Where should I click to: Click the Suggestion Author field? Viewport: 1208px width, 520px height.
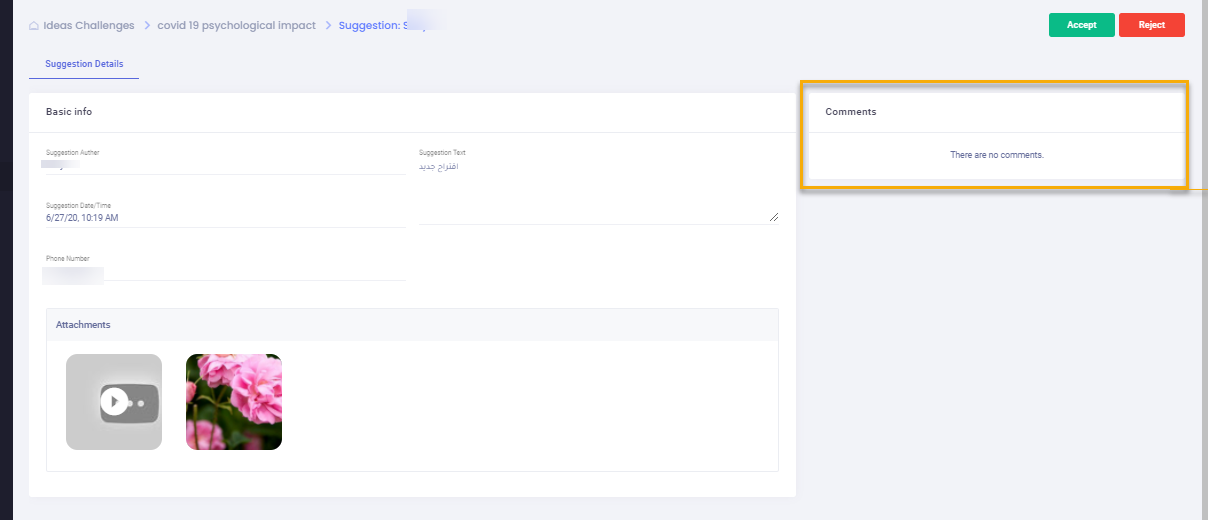tap(225, 166)
